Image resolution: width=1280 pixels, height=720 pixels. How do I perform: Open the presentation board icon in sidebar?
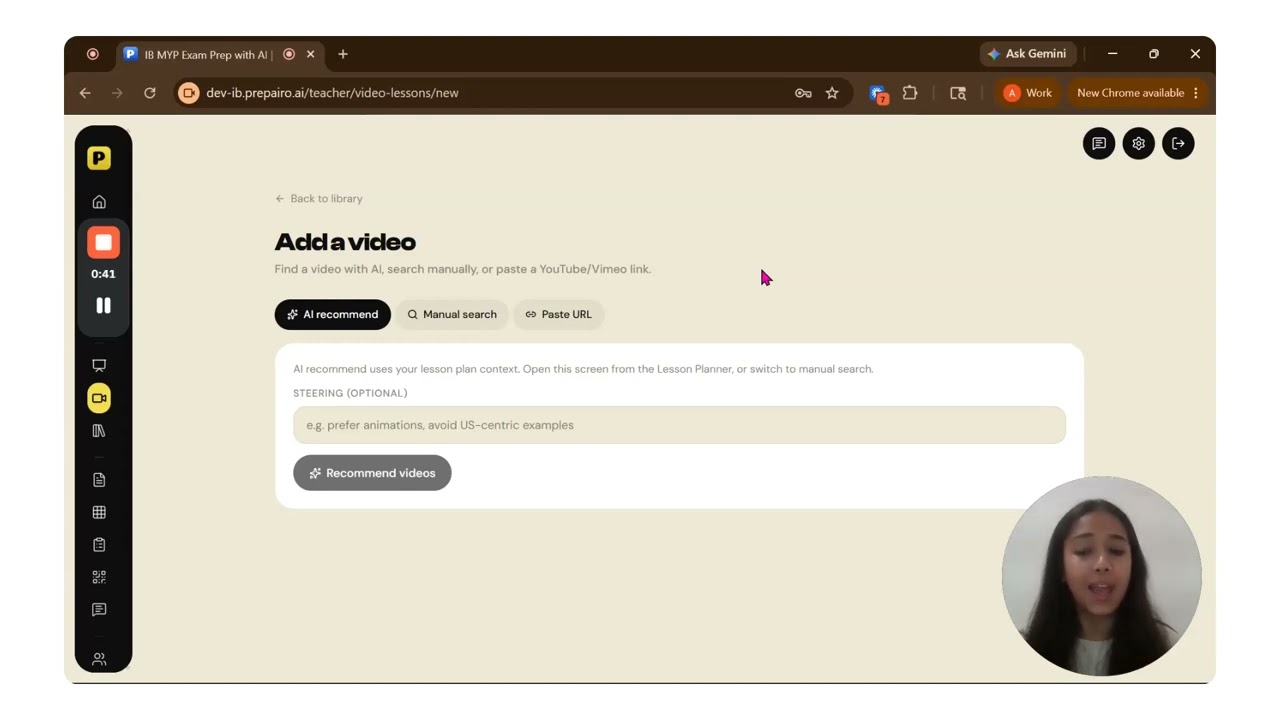pos(99,366)
